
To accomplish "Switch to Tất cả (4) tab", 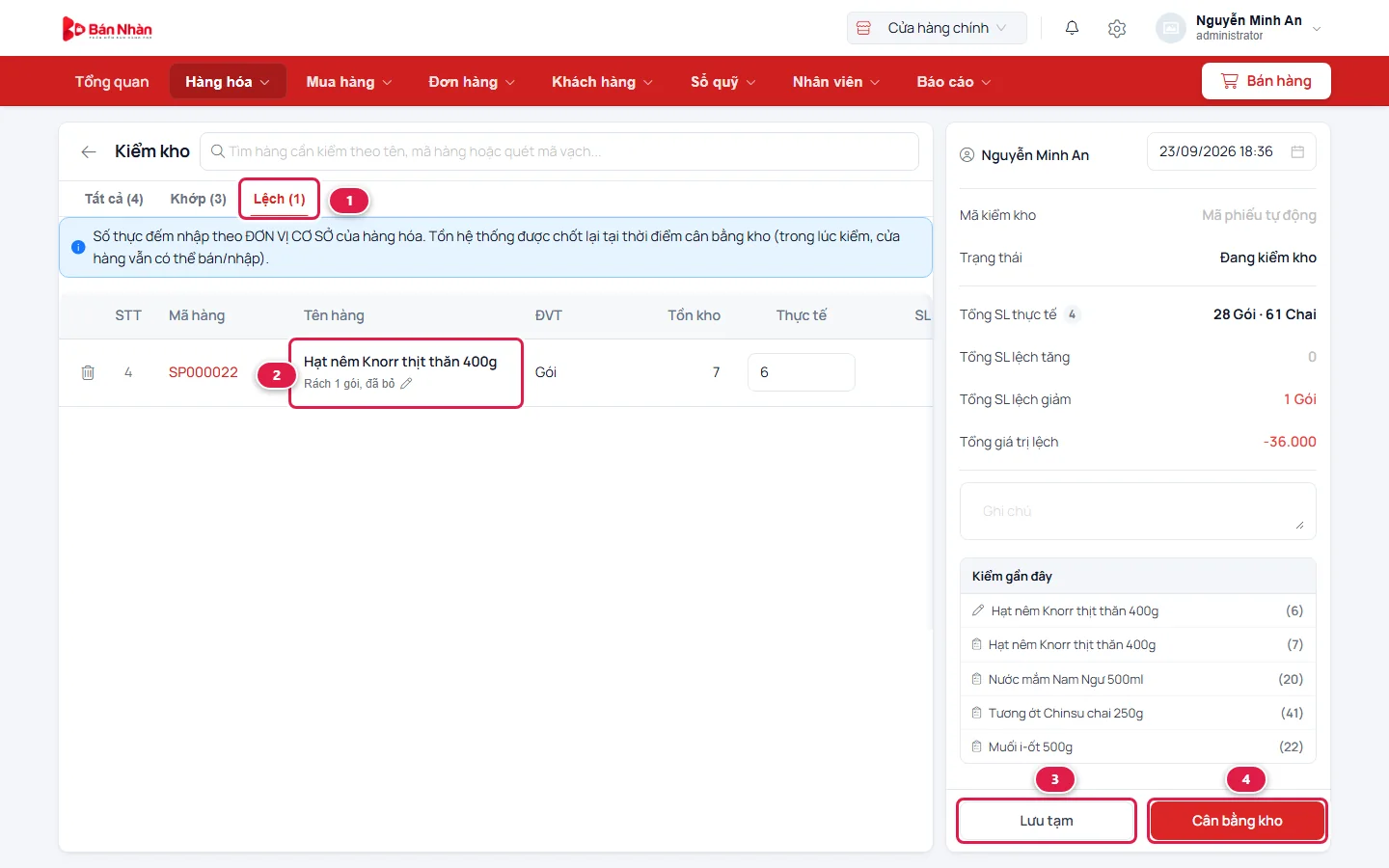I will point(114,199).
